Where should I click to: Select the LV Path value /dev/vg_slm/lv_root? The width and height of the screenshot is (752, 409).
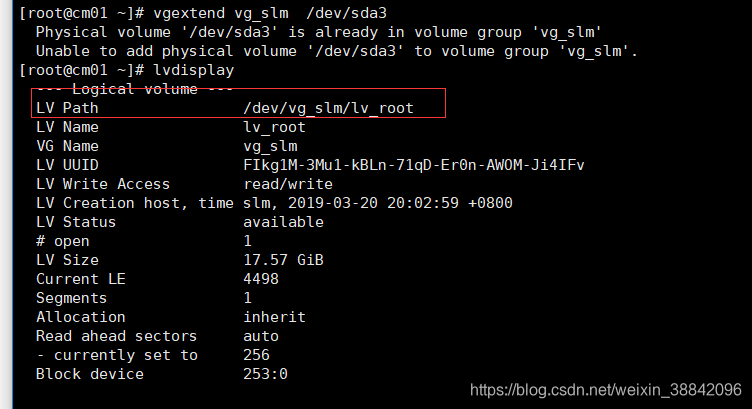tap(328, 108)
